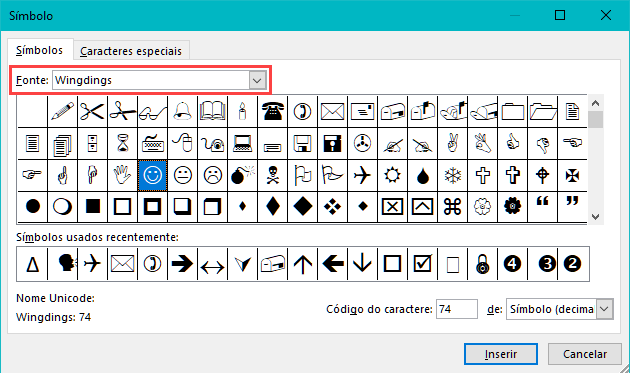Click the symbol grid scroll down arrow
Image resolution: width=630 pixels, height=373 pixels.
[x=595, y=217]
